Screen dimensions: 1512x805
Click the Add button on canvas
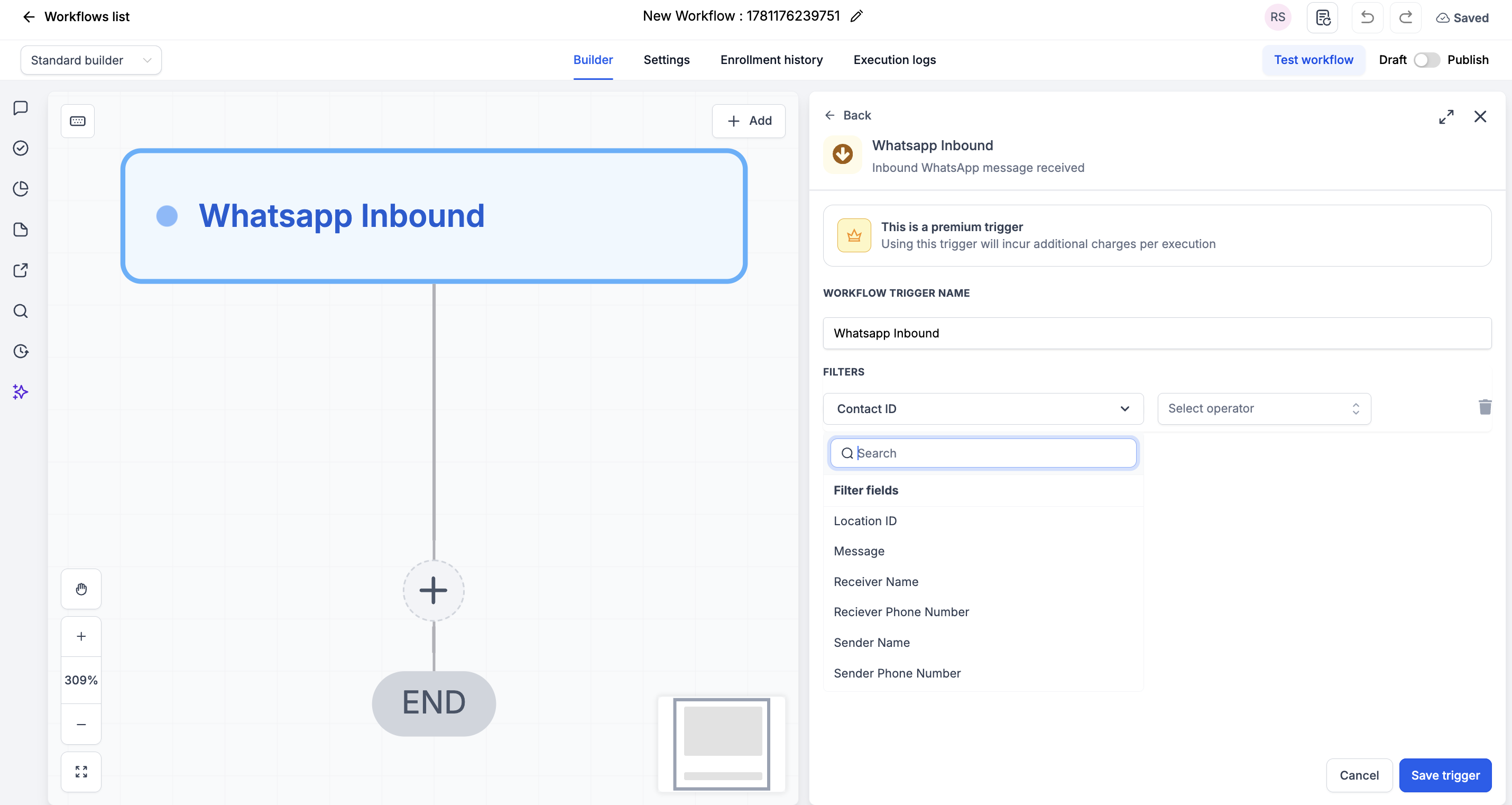pos(749,121)
